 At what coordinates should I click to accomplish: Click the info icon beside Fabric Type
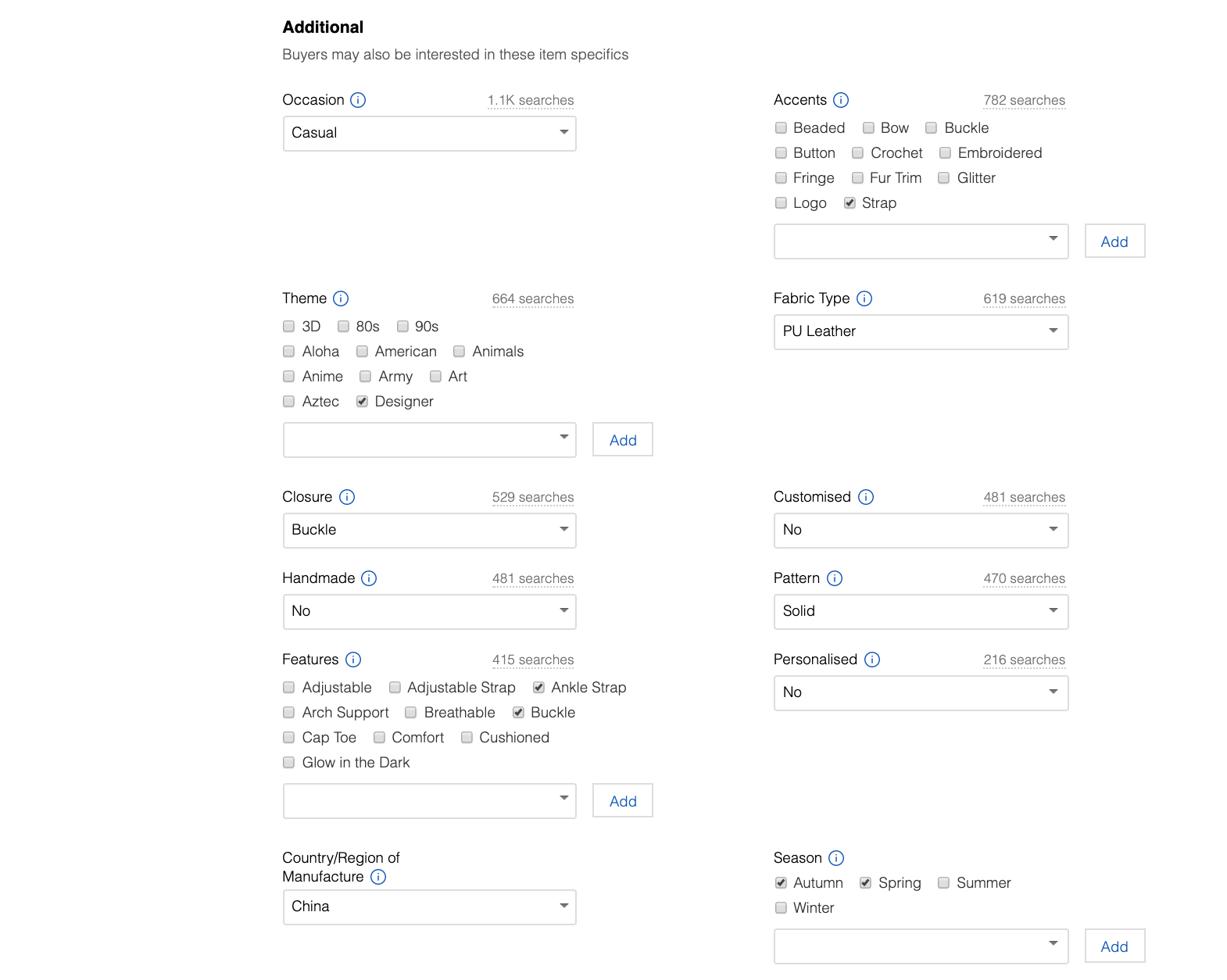point(864,299)
